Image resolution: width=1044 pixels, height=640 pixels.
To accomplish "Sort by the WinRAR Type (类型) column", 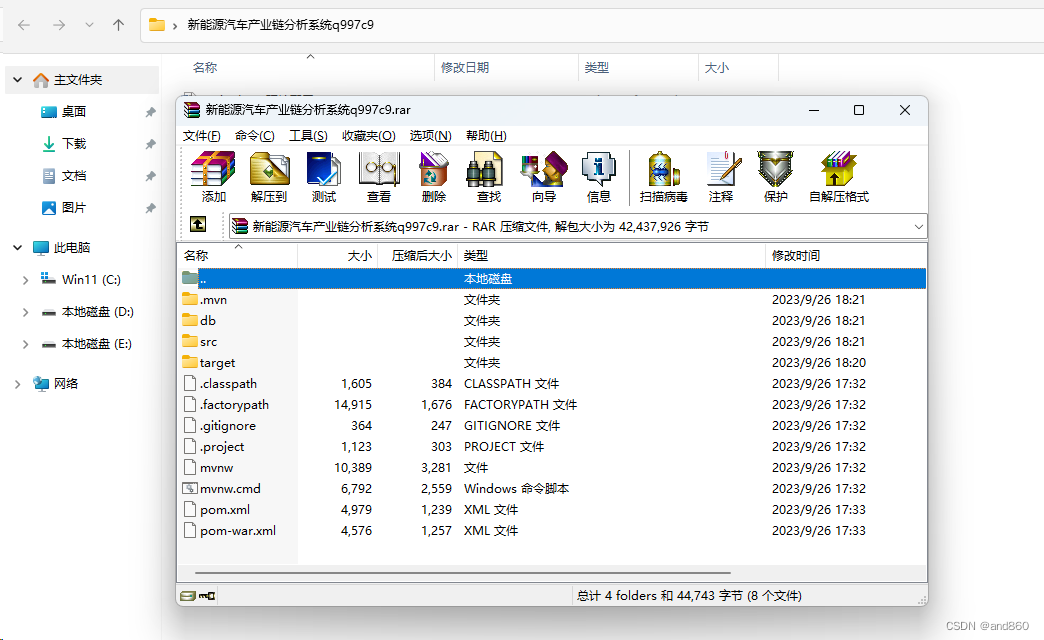I will 611,255.
